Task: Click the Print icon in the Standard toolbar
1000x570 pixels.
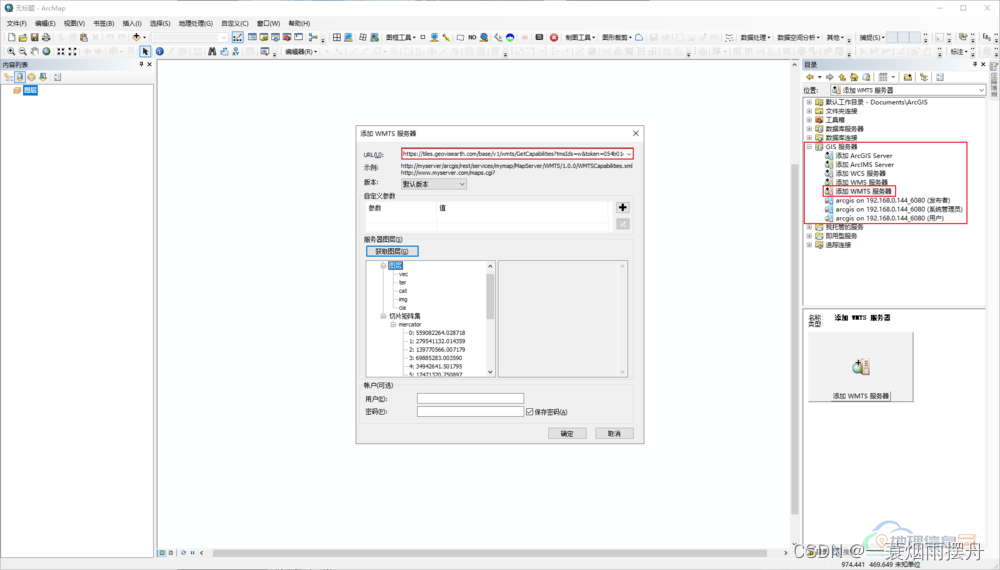Action: point(46,38)
